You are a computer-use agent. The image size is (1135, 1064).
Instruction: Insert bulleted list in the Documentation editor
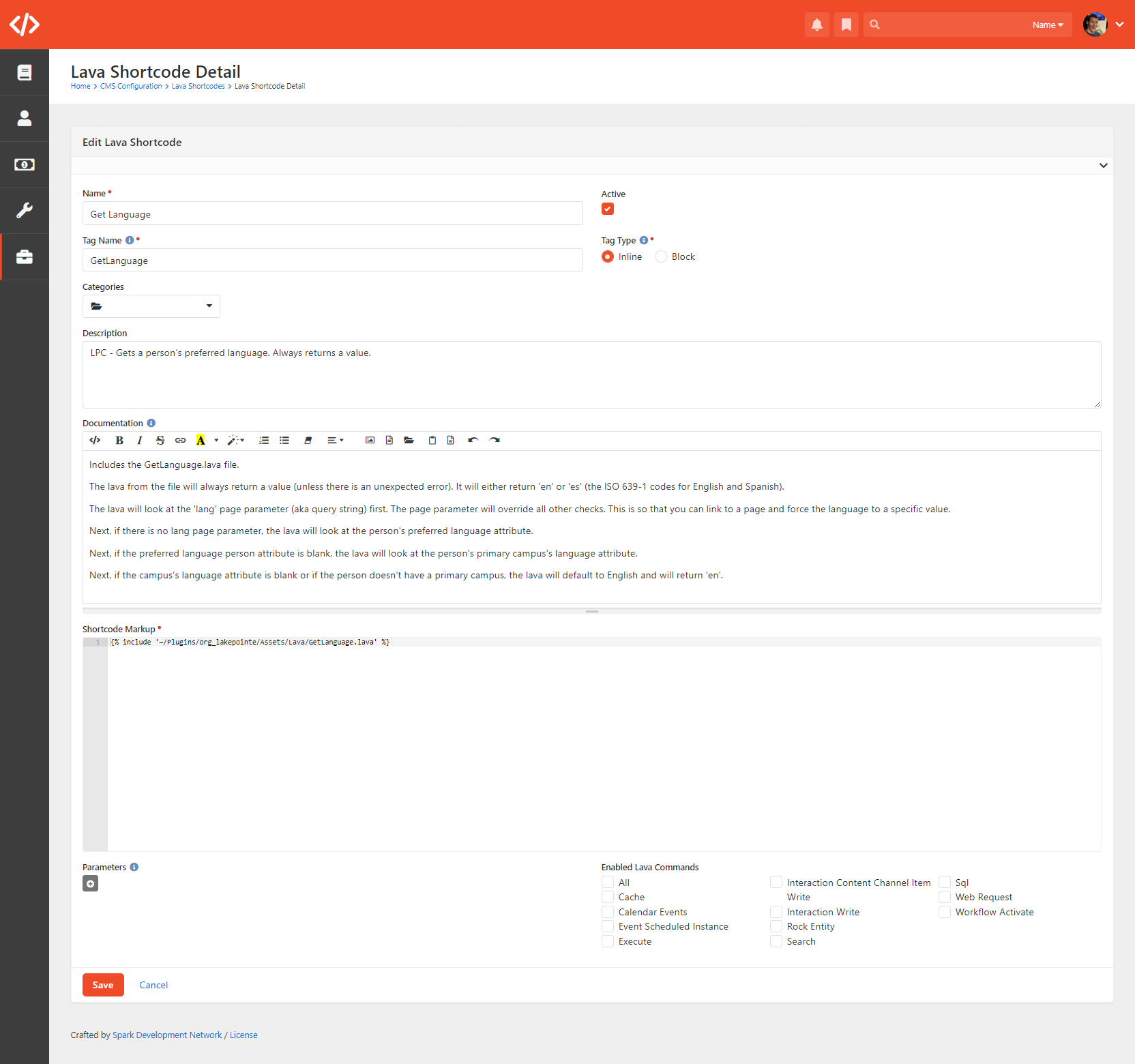click(x=284, y=441)
